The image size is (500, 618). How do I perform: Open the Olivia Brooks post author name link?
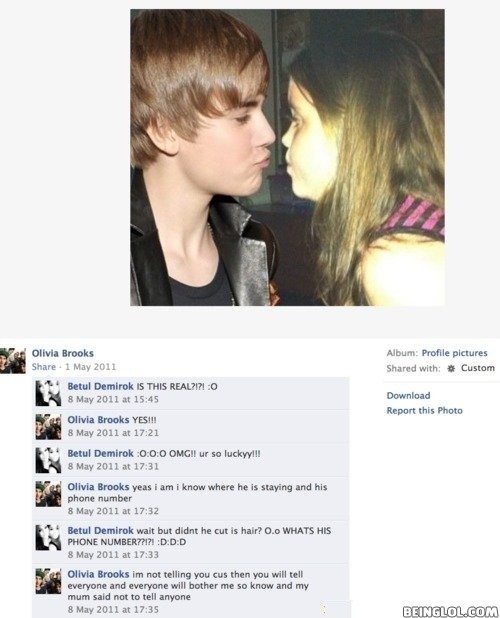tap(63, 353)
